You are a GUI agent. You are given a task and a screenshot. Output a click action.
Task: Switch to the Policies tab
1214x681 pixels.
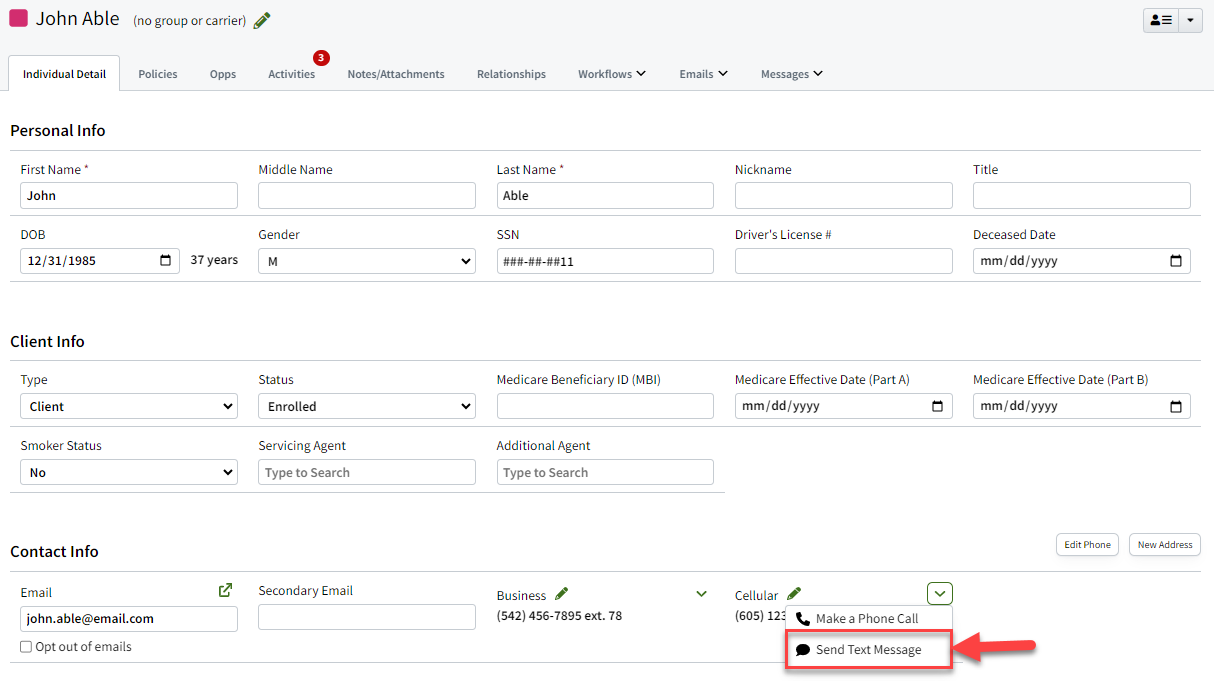[158, 74]
